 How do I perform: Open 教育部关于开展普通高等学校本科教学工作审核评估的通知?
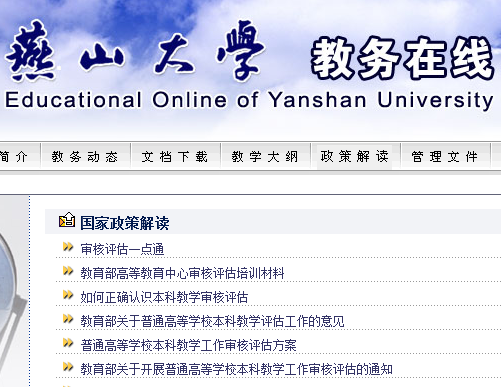coord(236,369)
